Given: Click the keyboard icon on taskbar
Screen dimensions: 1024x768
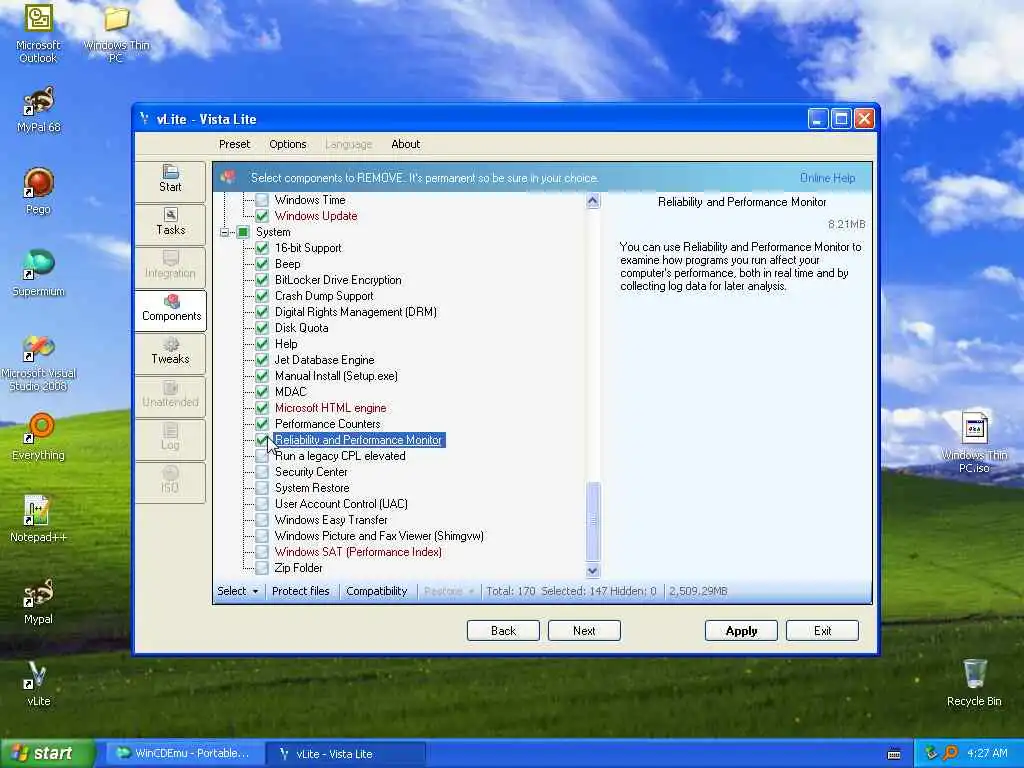Looking at the screenshot, I should [894, 754].
